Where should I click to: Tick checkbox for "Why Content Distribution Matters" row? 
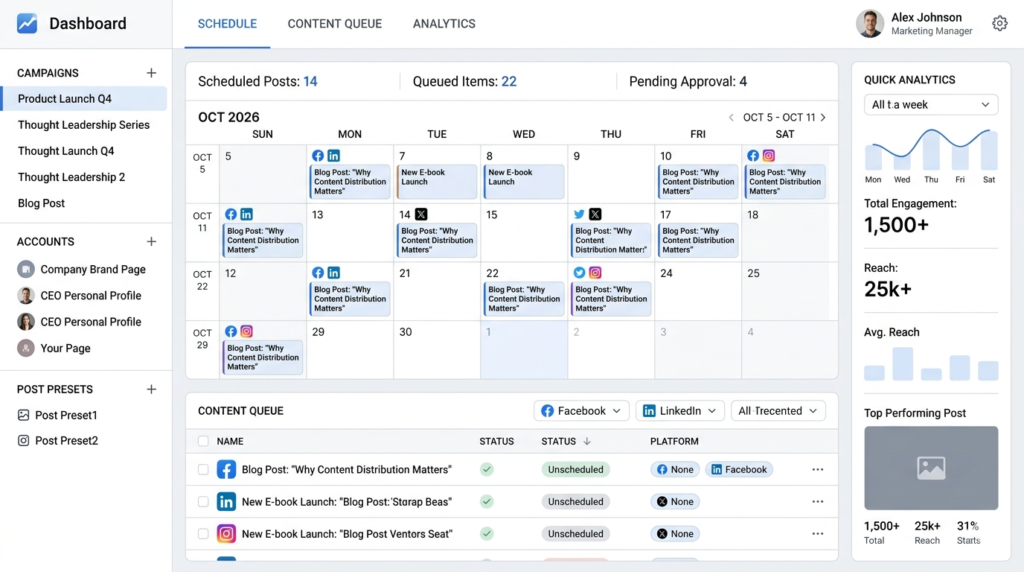pos(204,470)
